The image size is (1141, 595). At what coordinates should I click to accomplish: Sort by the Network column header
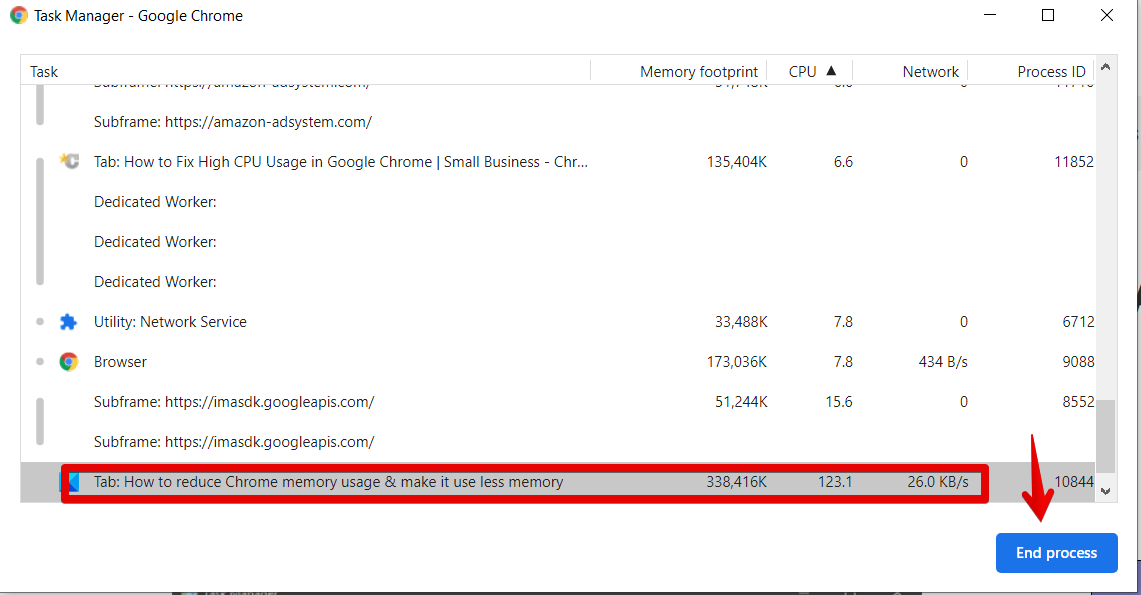pyautogui.click(x=910, y=71)
